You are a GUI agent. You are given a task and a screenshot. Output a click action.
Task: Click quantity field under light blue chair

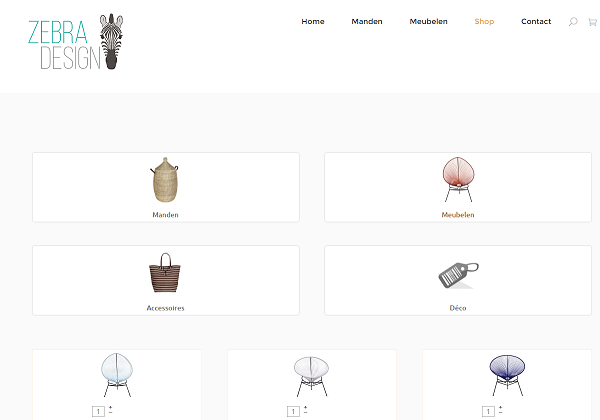98,412
